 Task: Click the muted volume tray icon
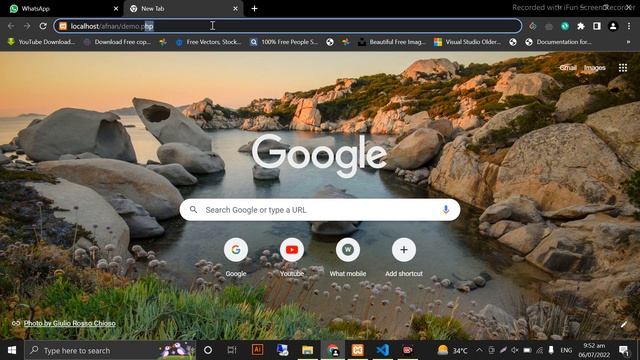click(515, 350)
